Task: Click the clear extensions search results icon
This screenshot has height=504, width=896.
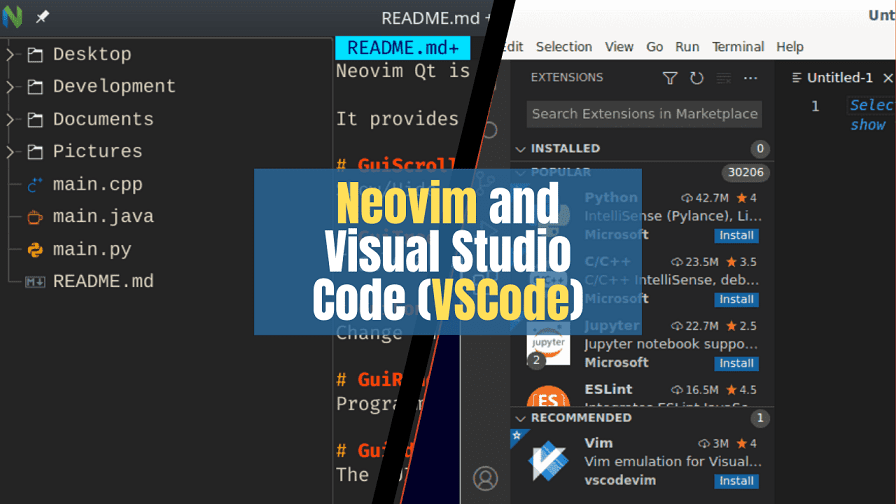Action: tap(723, 78)
